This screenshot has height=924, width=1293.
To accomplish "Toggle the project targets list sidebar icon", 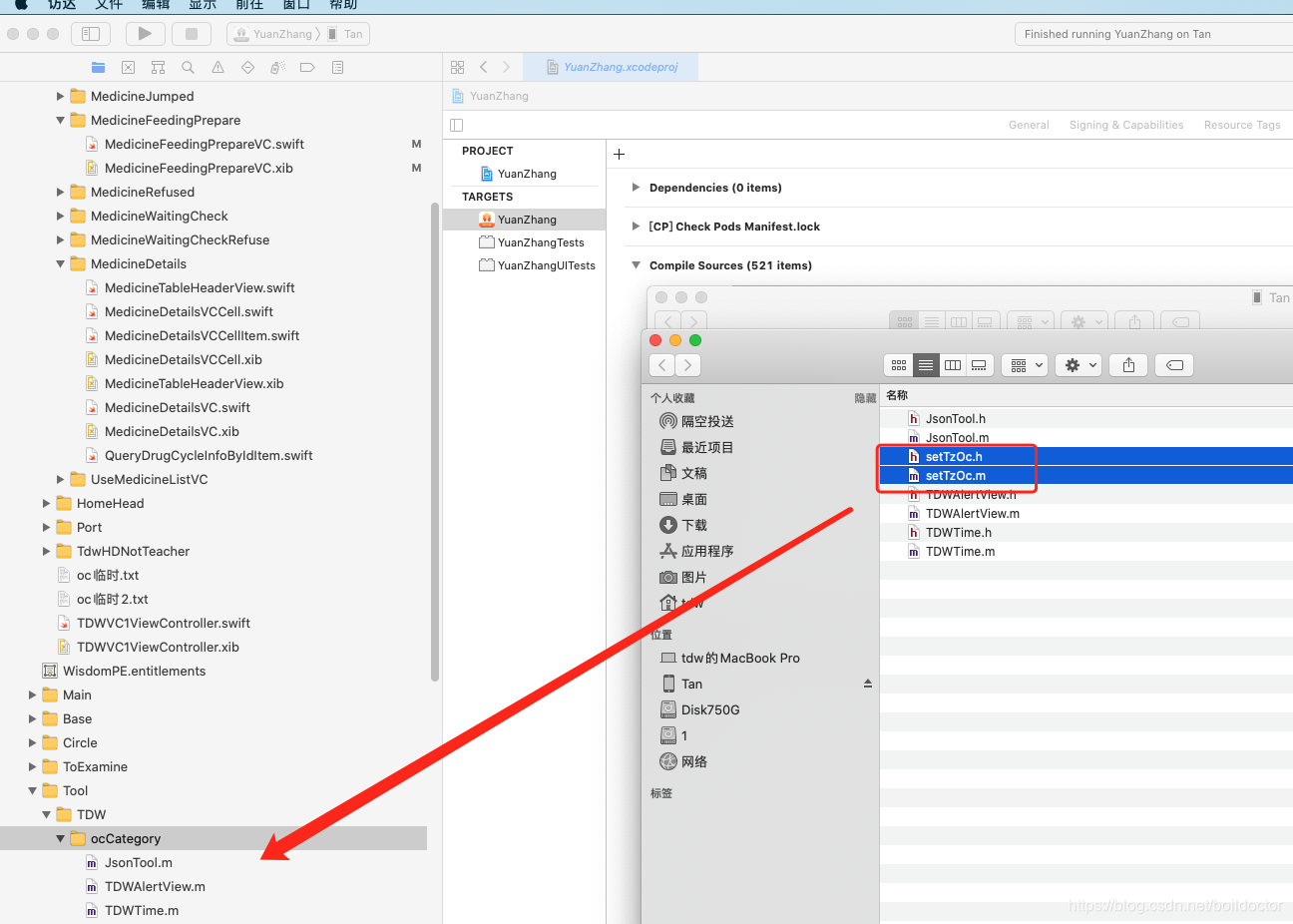I will [x=456, y=126].
